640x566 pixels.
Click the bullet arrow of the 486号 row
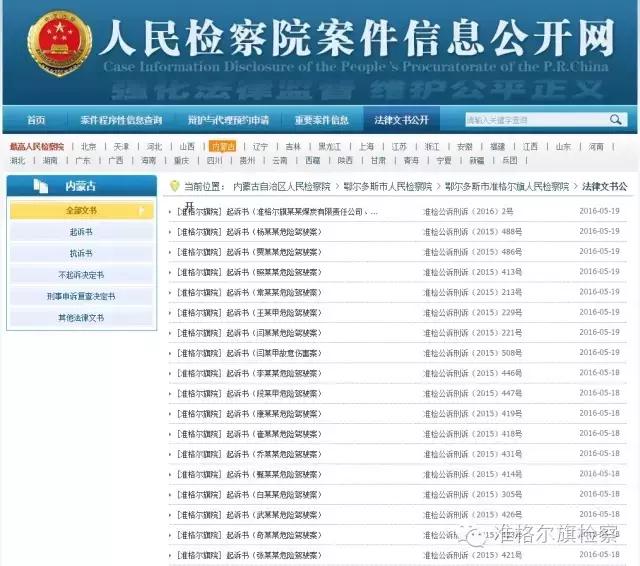tap(170, 253)
